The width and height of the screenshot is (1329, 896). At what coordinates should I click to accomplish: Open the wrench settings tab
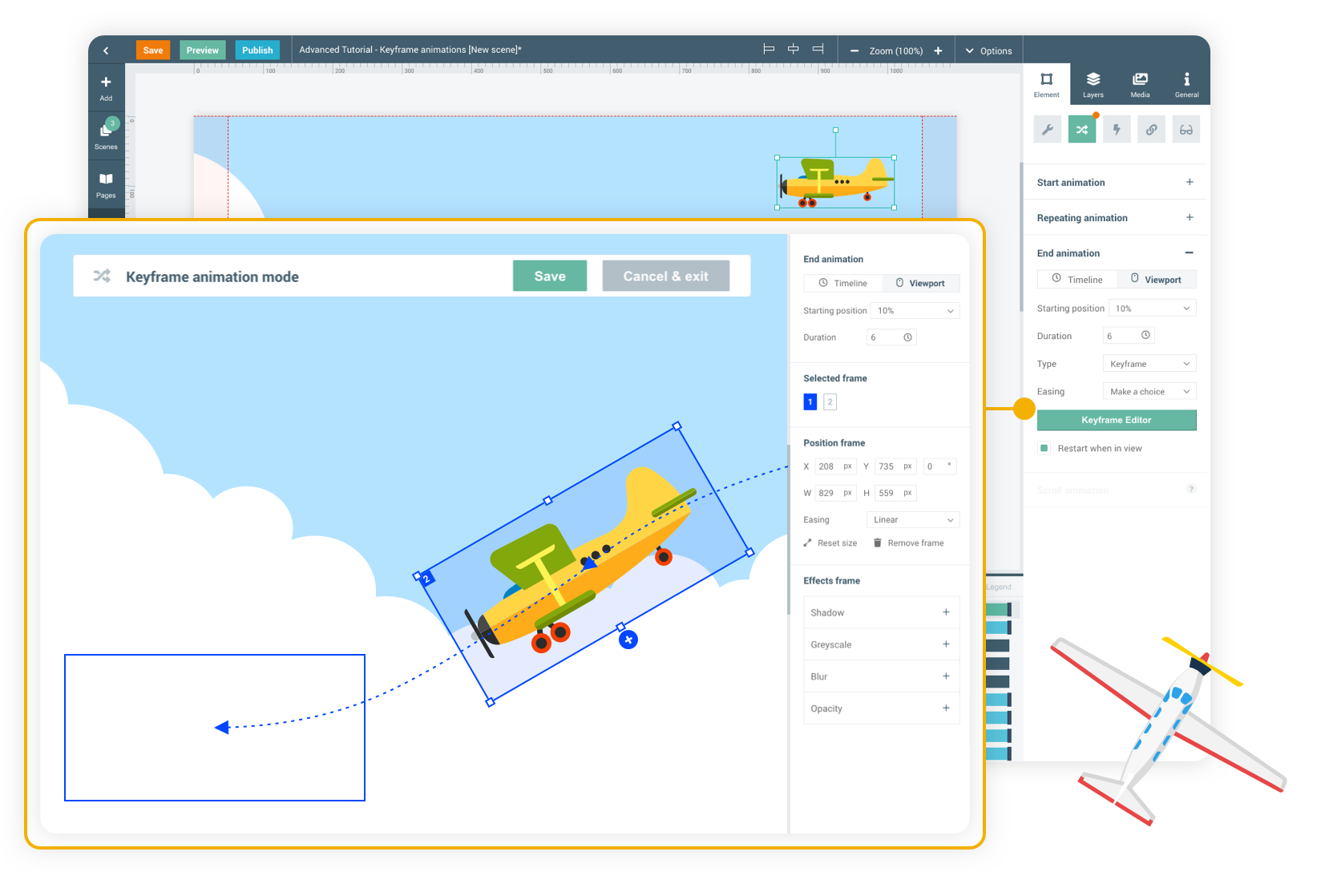pyautogui.click(x=1047, y=129)
